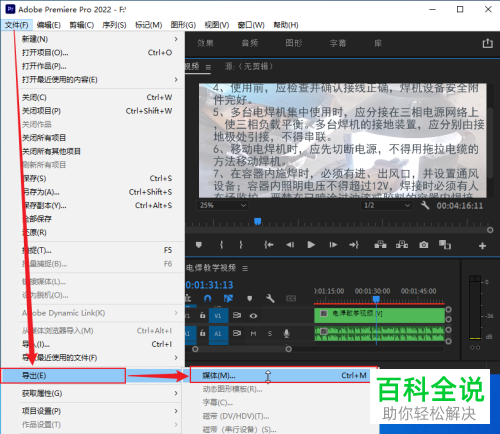Toggle sync lock for V1 track
This screenshot has height=434, width=500.
pyautogui.click(x=237, y=315)
